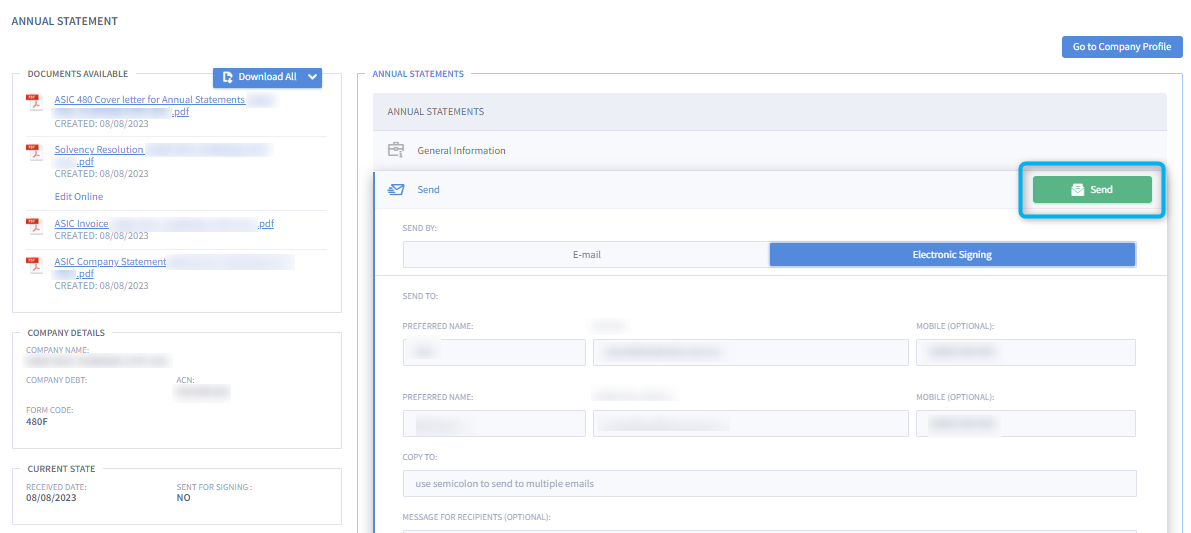This screenshot has width=1191, height=533.
Task: Click the envelope icon inside Send button
Action: tap(1077, 190)
